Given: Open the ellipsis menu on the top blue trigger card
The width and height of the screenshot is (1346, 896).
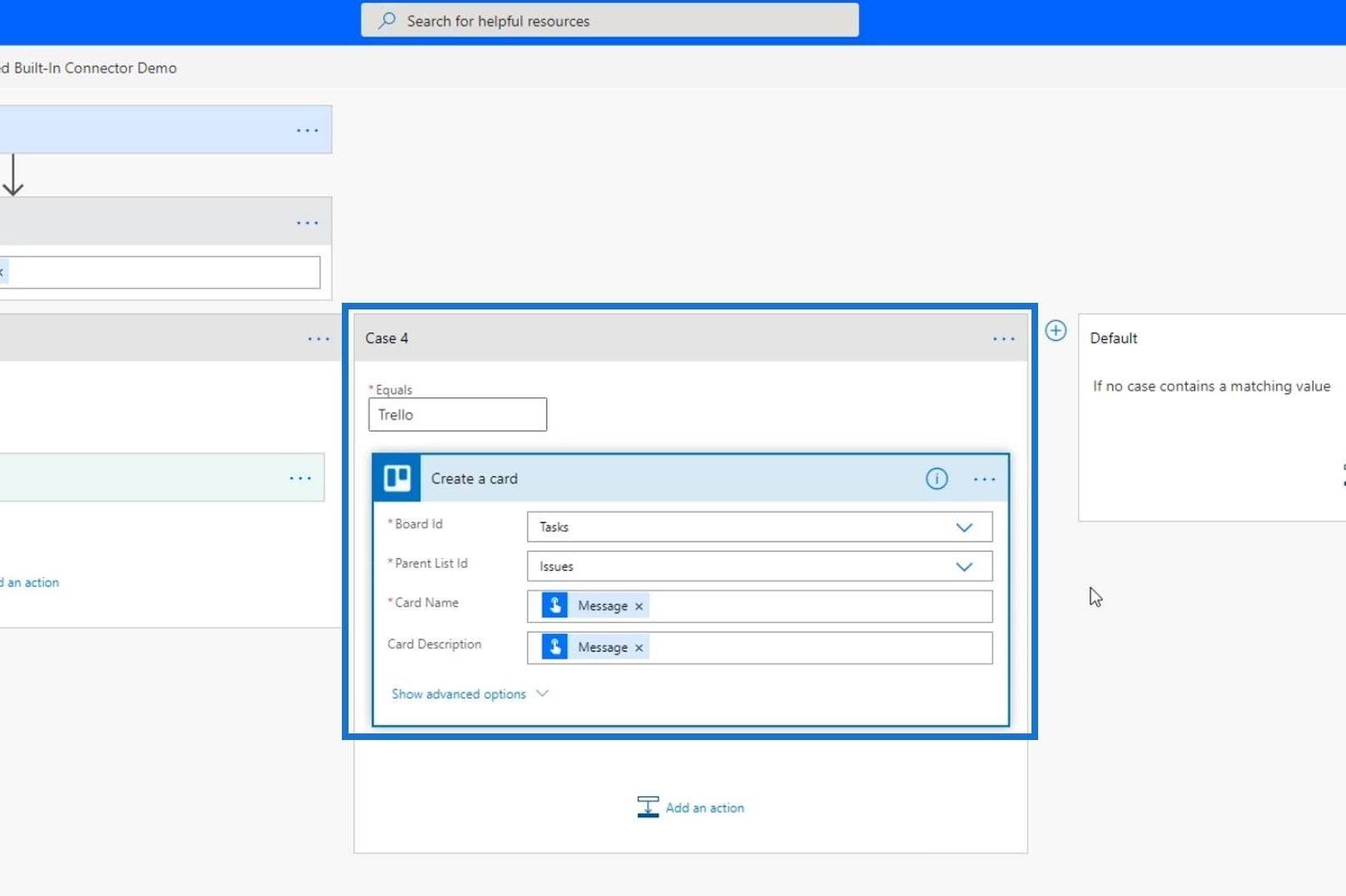Looking at the screenshot, I should [x=308, y=130].
